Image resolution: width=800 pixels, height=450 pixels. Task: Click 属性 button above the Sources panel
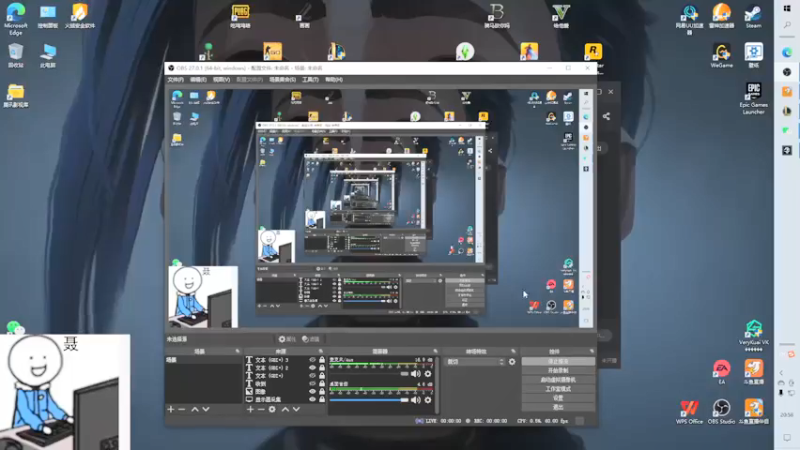(287, 339)
